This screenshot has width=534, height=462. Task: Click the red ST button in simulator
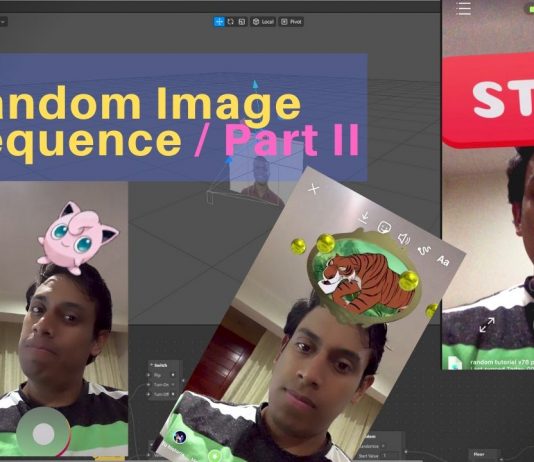coord(488,100)
